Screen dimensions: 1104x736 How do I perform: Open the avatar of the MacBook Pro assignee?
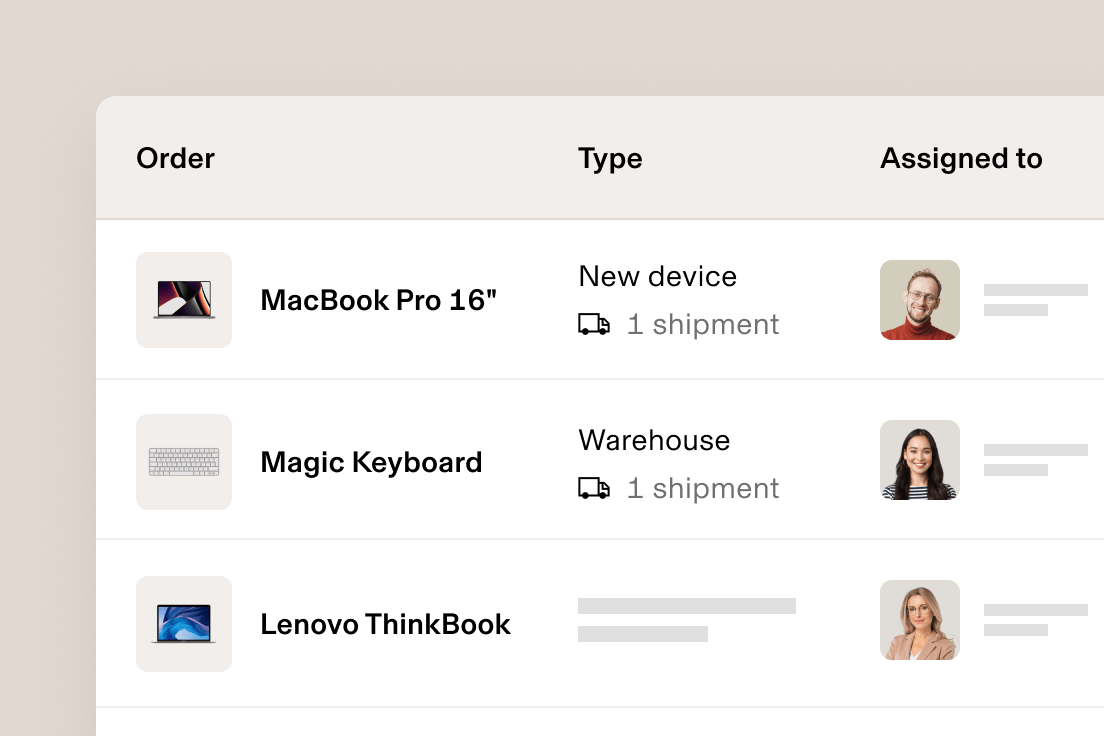click(919, 300)
